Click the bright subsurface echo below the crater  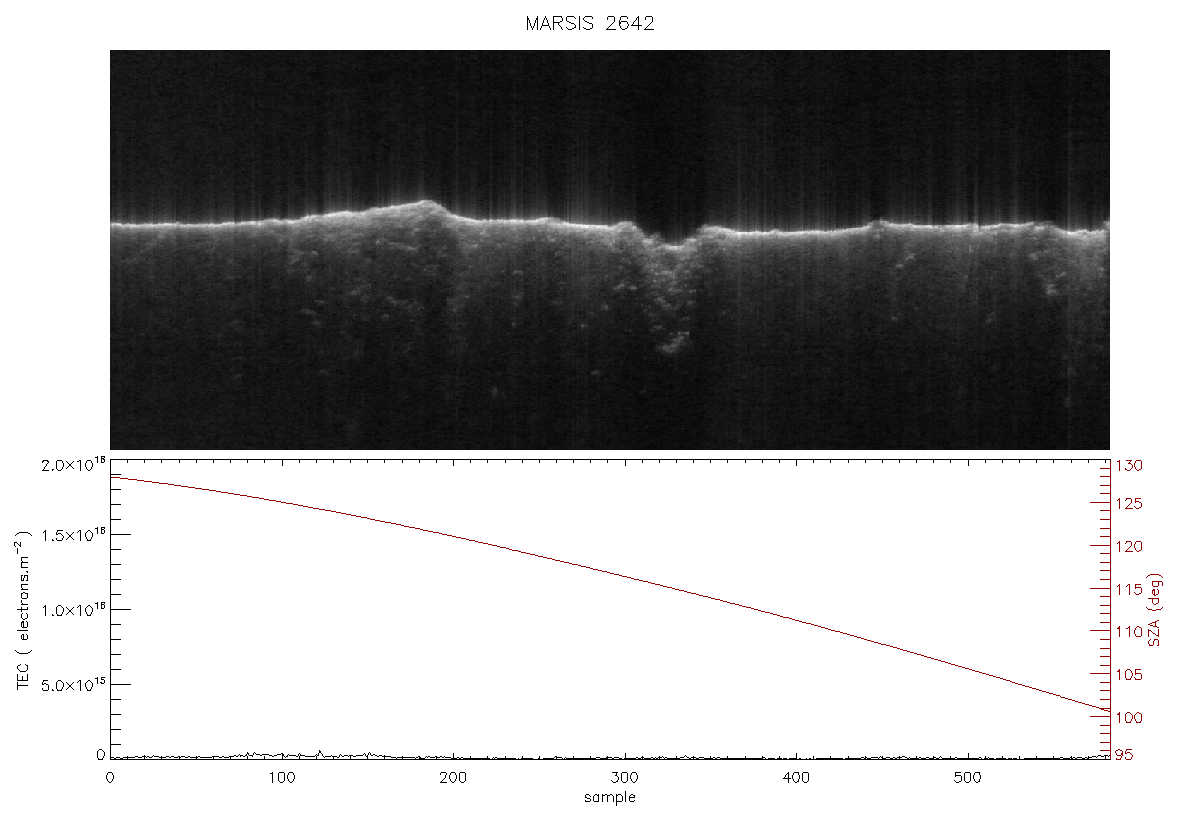click(x=672, y=345)
